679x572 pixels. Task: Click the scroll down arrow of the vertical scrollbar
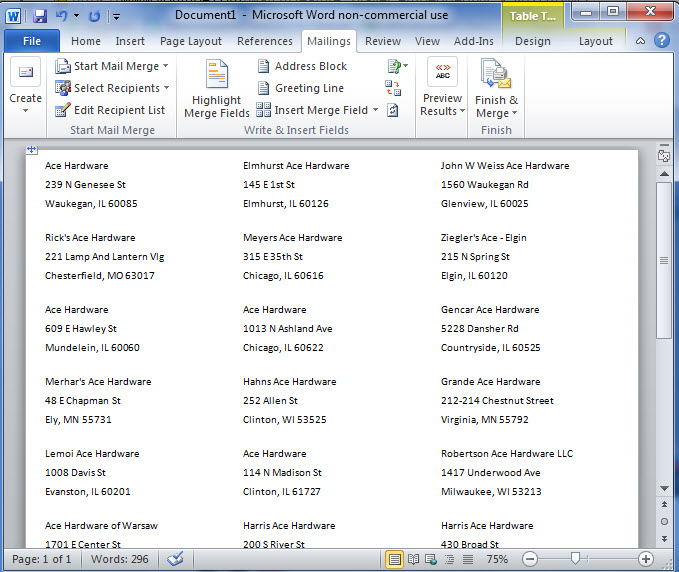[664, 488]
